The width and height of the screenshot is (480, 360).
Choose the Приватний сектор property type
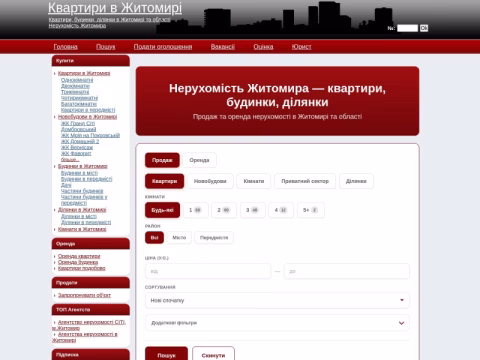point(305,181)
